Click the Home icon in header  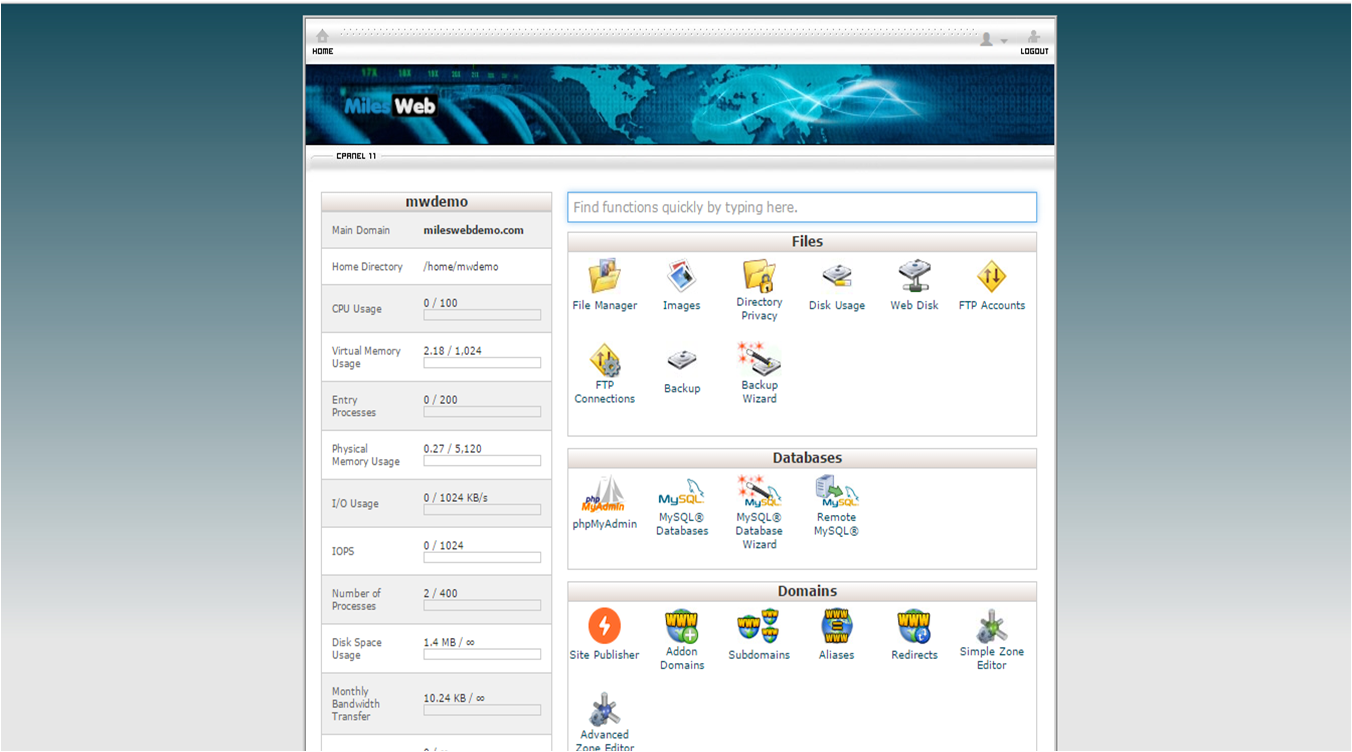[x=322, y=36]
